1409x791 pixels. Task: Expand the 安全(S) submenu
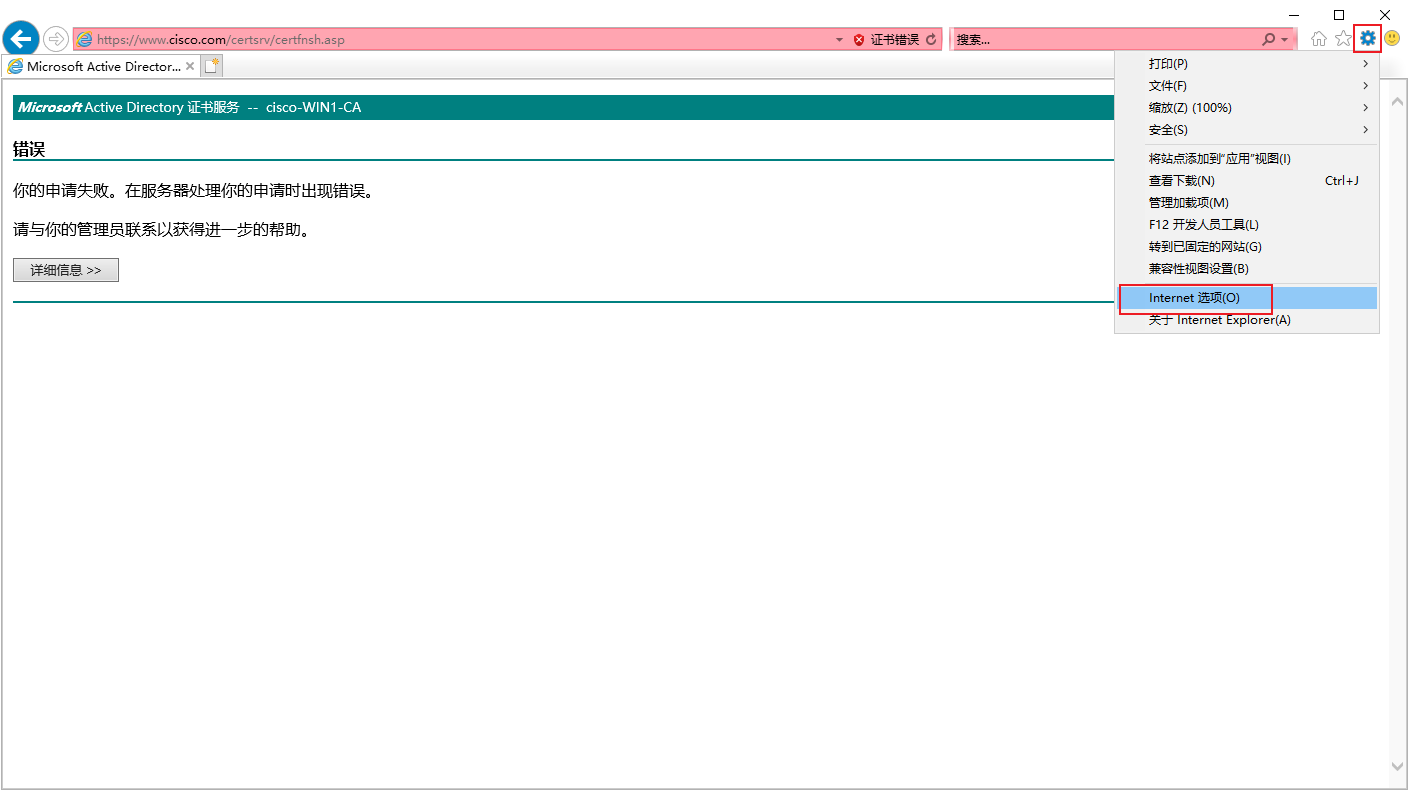tap(1247, 130)
